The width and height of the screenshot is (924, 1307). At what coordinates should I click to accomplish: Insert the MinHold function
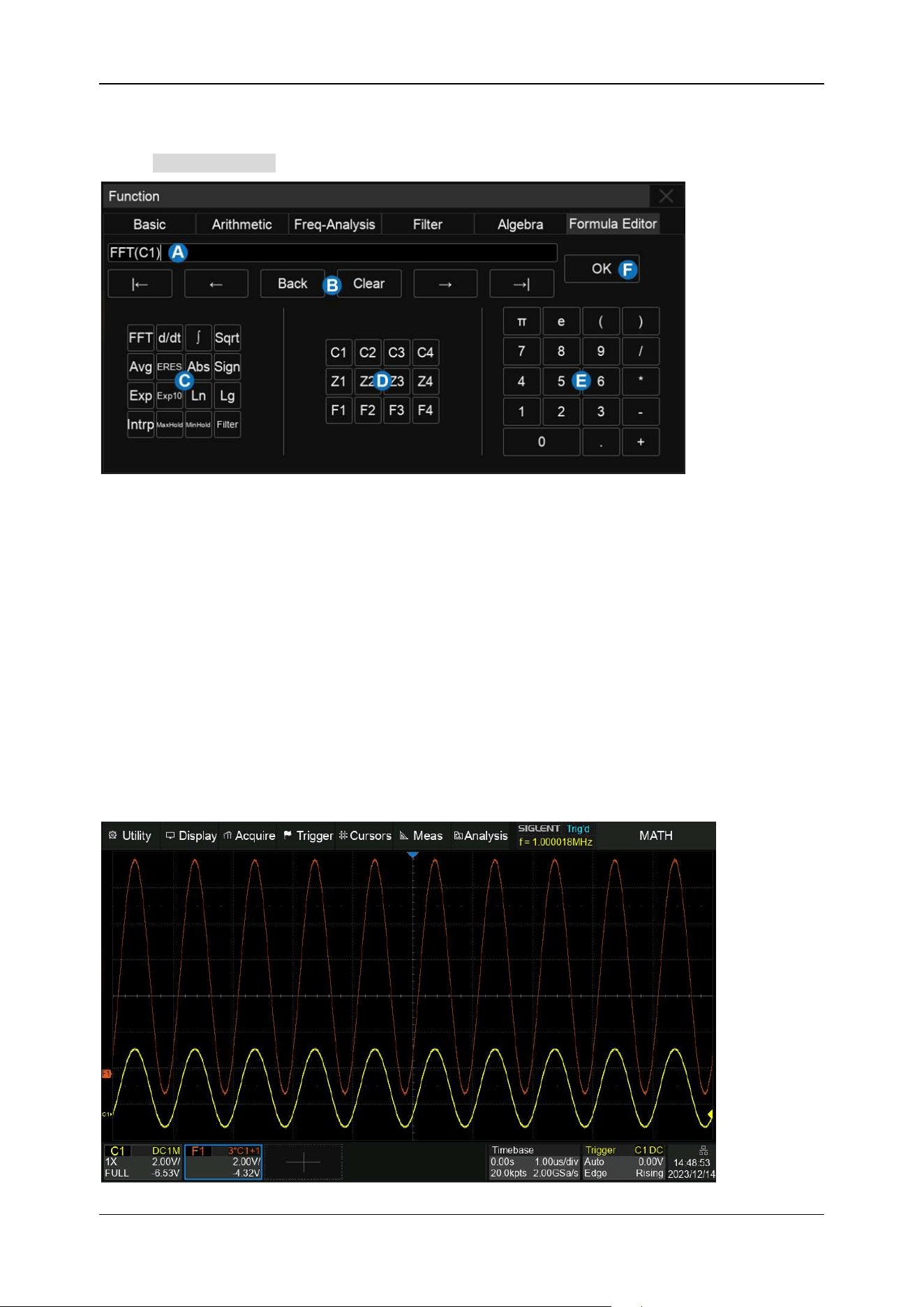click(x=198, y=424)
